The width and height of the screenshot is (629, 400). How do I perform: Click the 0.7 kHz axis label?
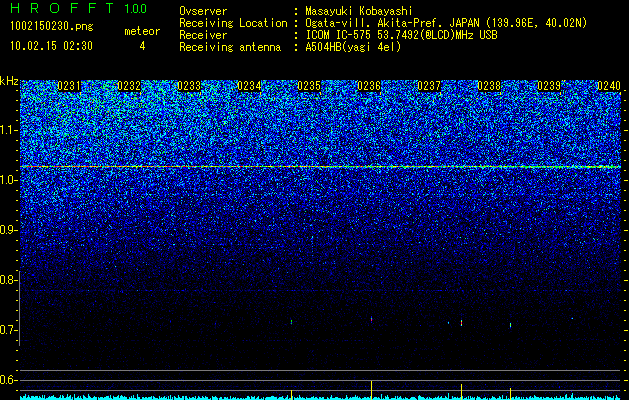(x=7, y=330)
